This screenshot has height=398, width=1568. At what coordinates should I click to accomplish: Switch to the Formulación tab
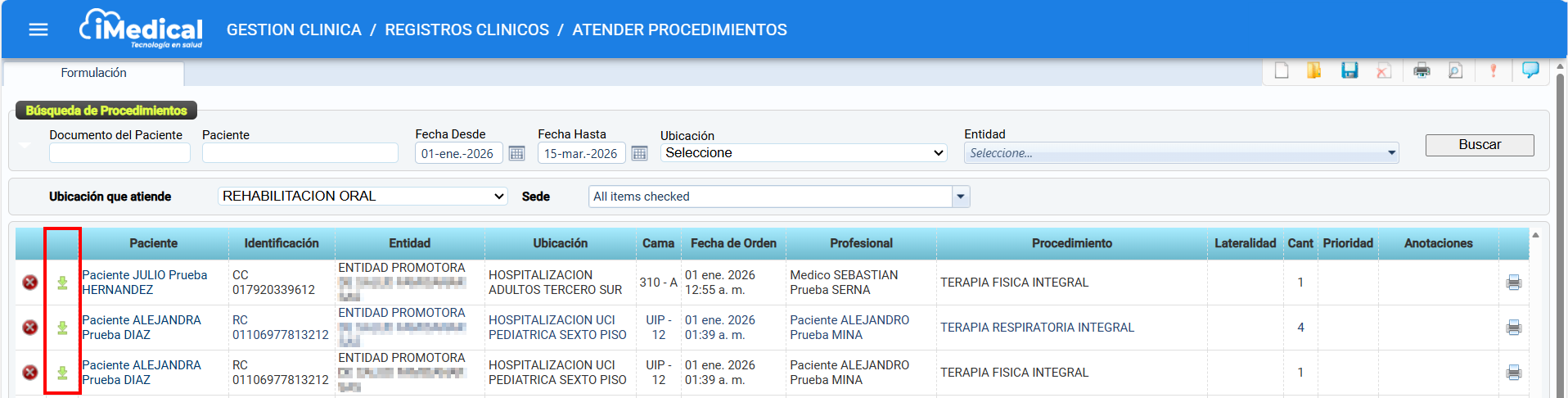94,73
